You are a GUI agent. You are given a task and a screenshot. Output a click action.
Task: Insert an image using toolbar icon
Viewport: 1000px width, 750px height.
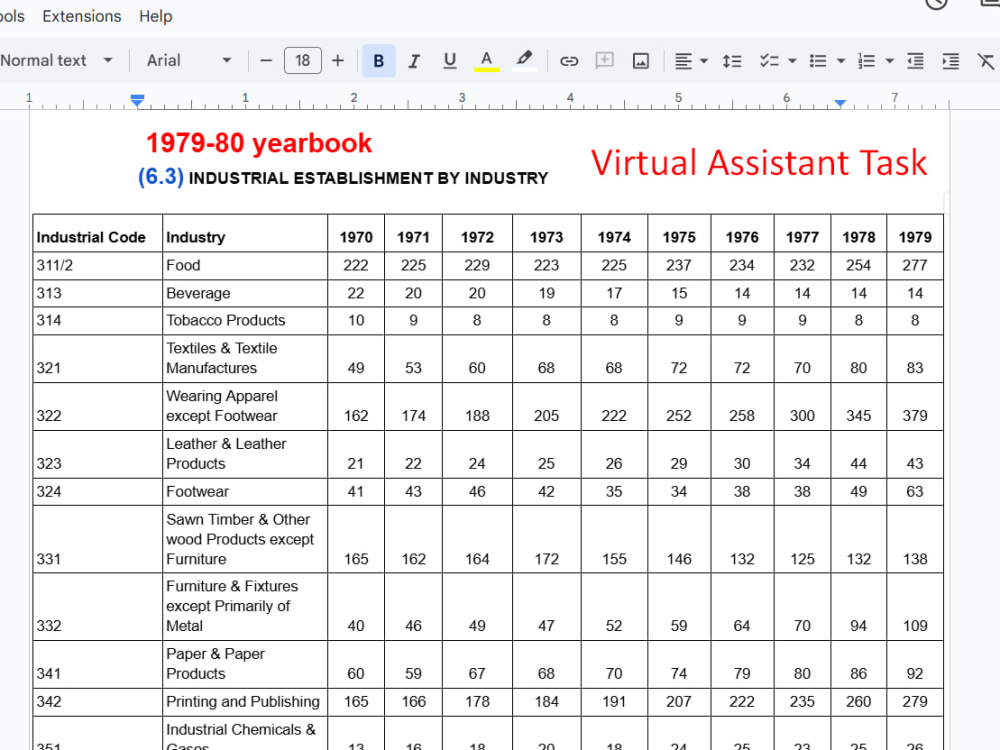point(641,61)
